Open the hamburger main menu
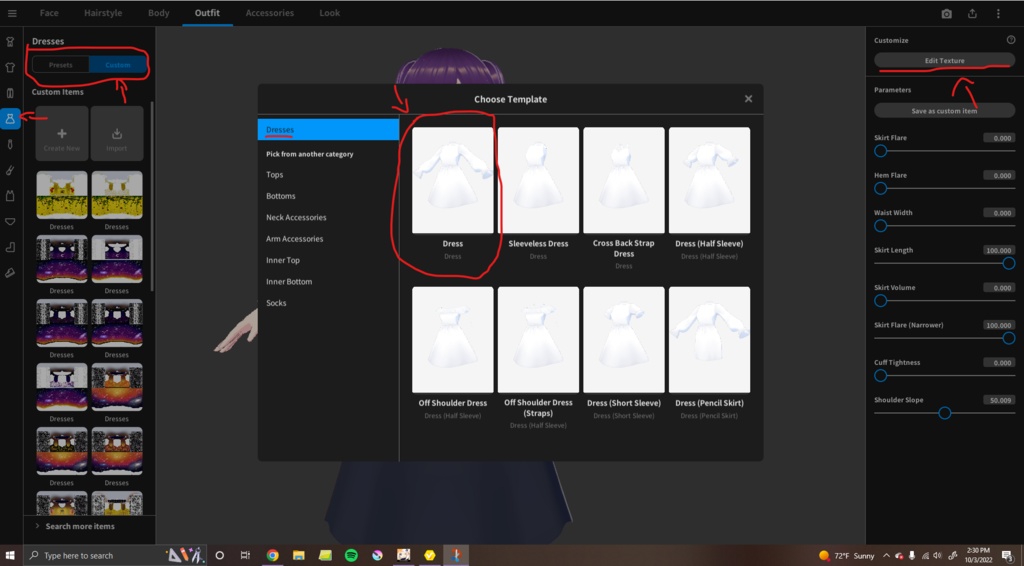Viewport: 1024px width, 566px height. point(12,13)
